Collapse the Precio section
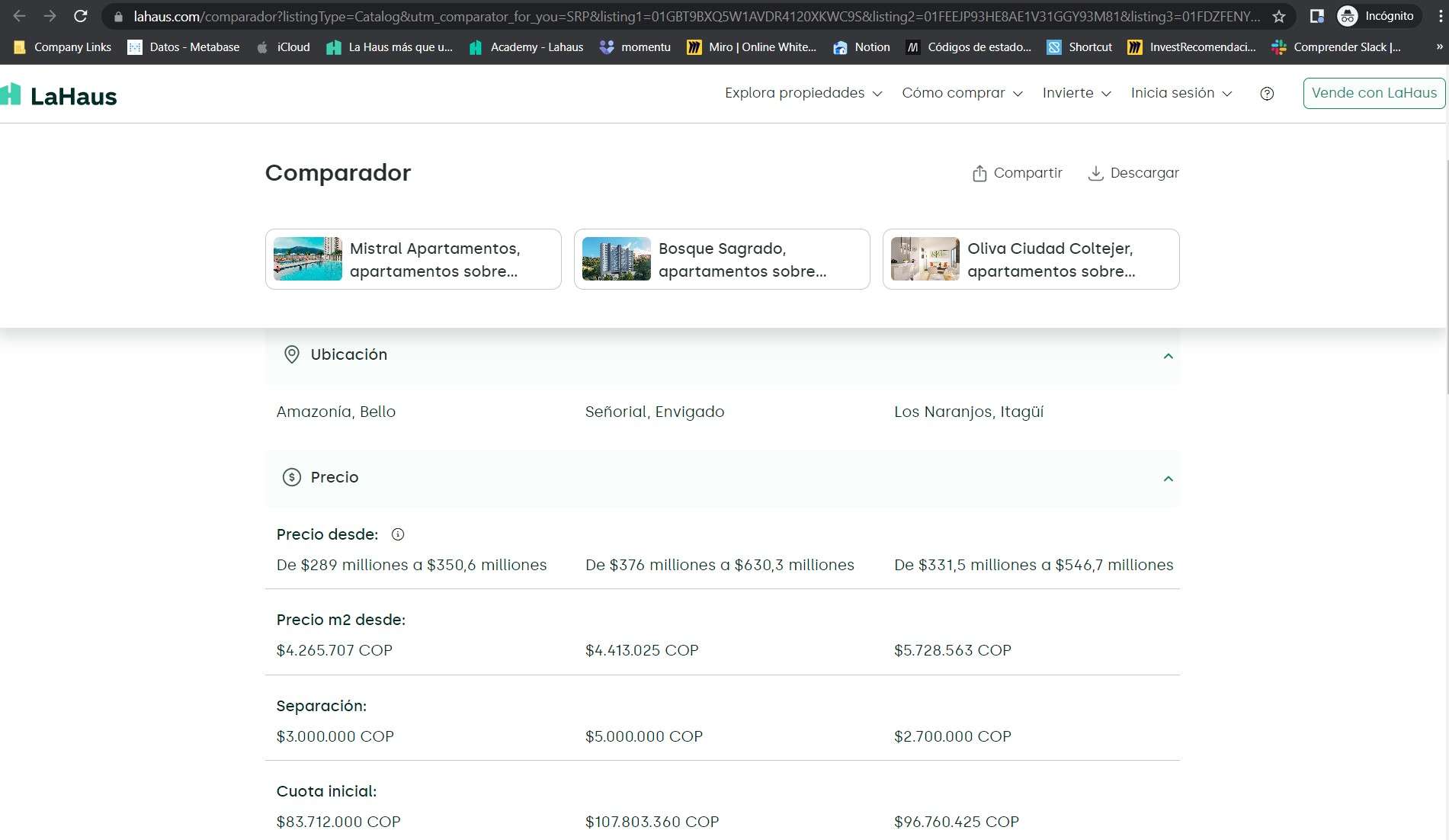Screen dimensions: 1449x840 (1168, 479)
